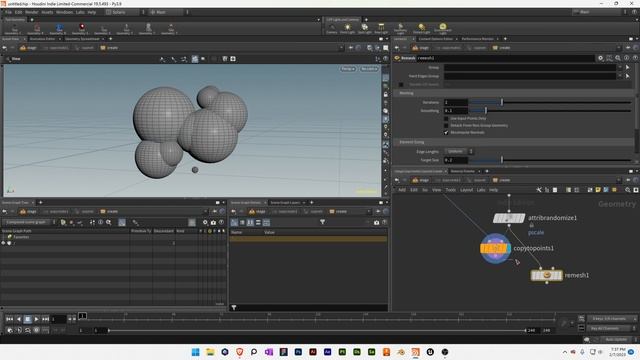Toggle visibility eye of root prim row
This screenshot has width=640, height=360.
(4, 243)
